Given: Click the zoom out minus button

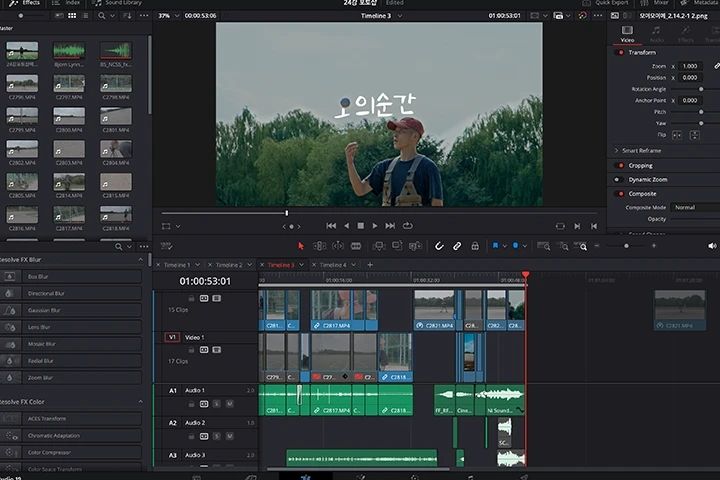Looking at the screenshot, I should tap(597, 246).
